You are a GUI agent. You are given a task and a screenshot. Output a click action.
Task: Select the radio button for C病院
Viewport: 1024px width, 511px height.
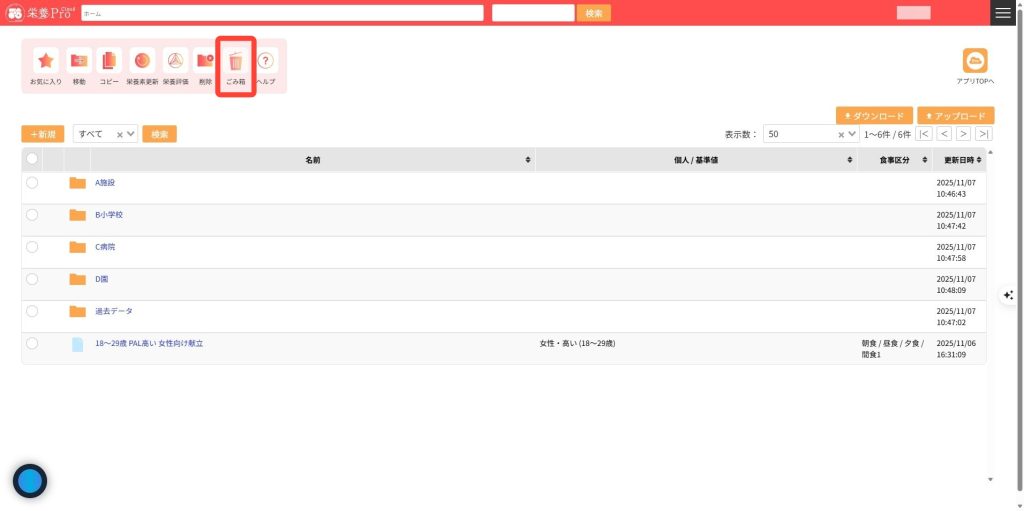(32, 247)
